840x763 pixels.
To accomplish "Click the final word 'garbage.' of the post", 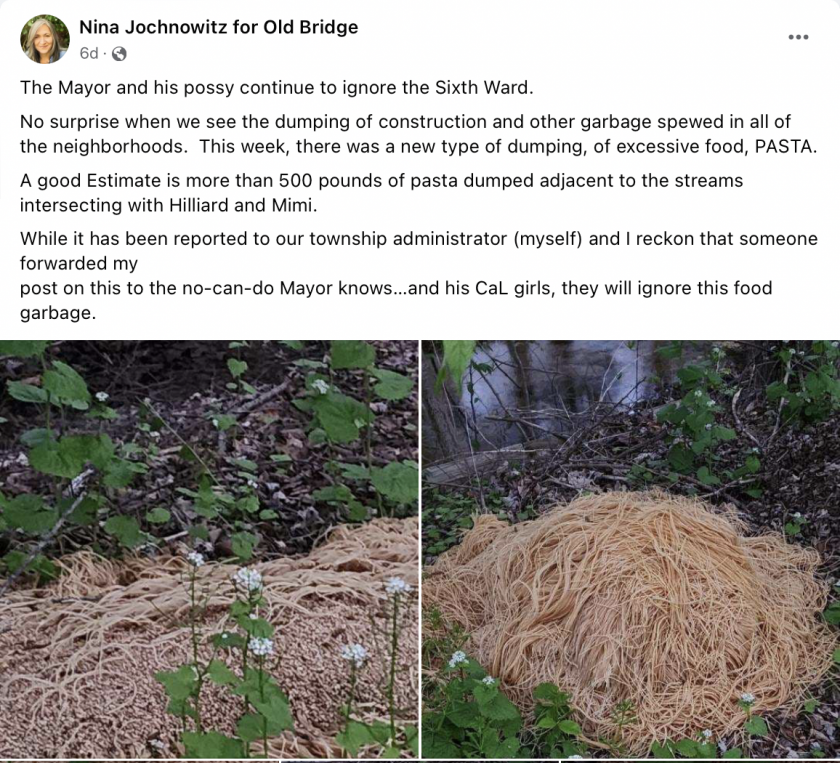I will pos(58,313).
